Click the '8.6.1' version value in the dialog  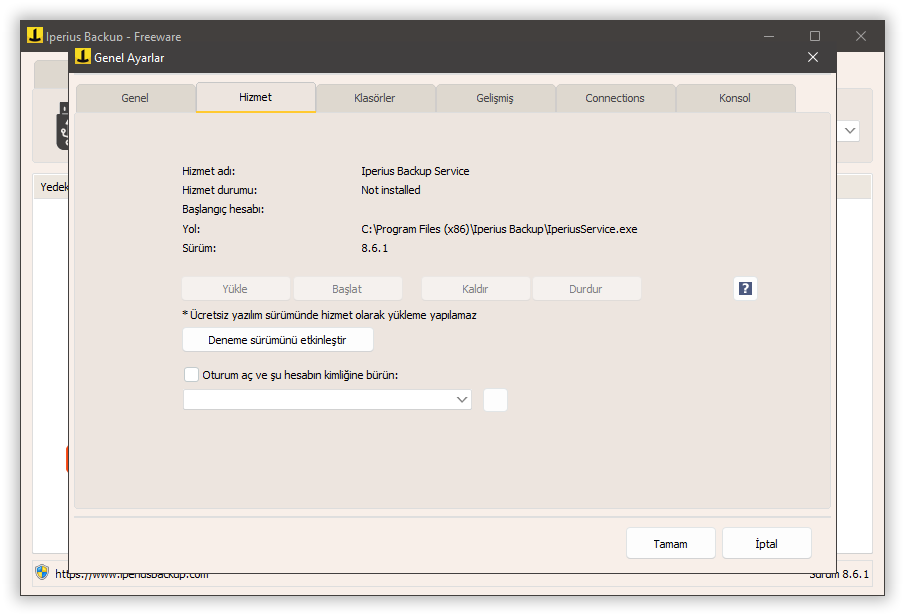point(375,248)
